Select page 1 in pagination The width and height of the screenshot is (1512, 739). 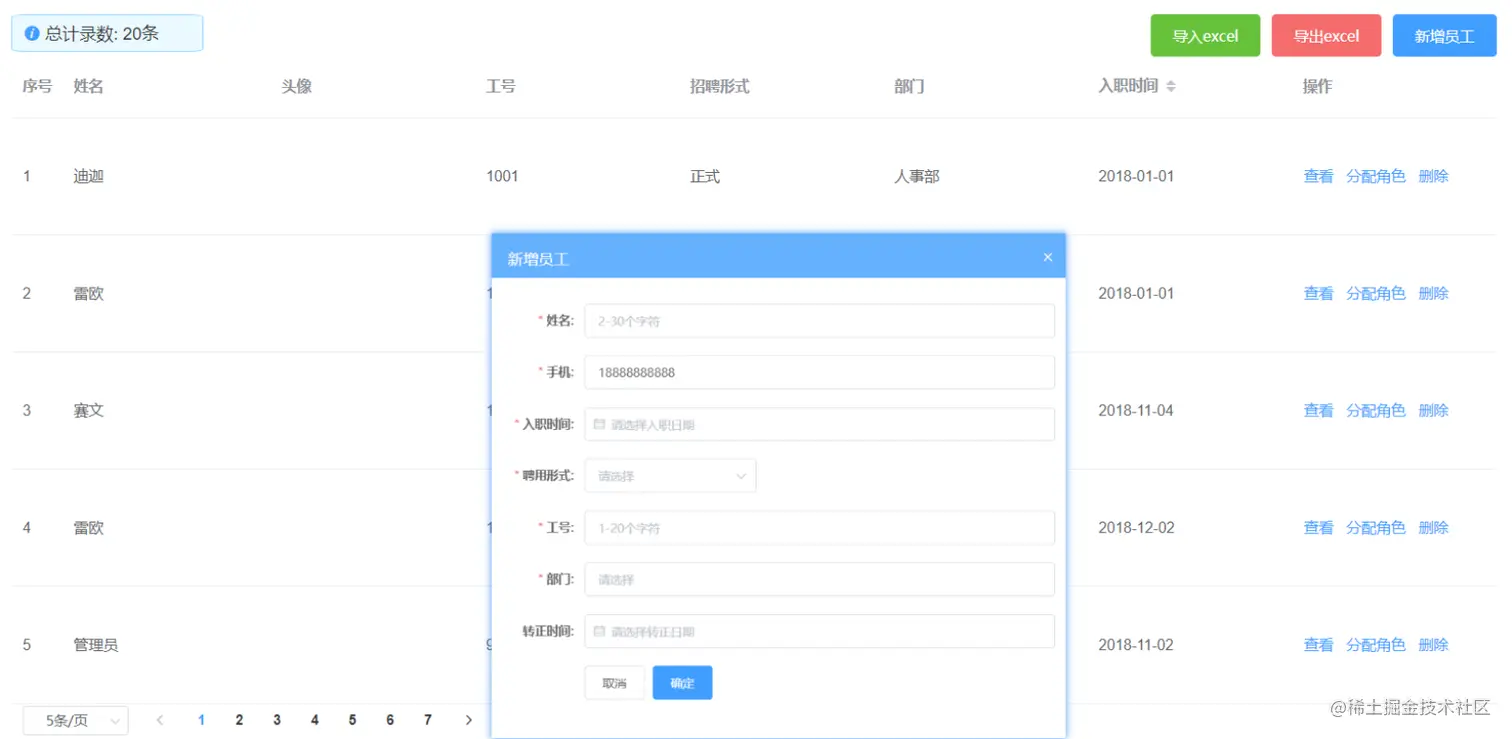[201, 720]
